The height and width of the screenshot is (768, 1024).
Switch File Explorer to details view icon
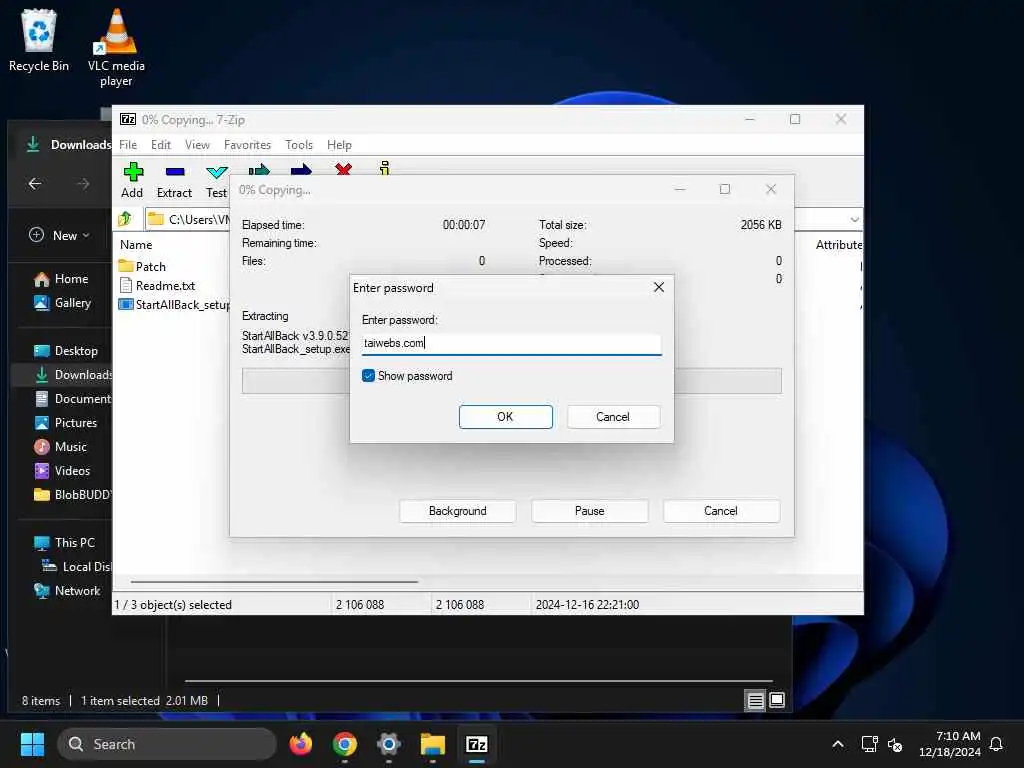[755, 701]
